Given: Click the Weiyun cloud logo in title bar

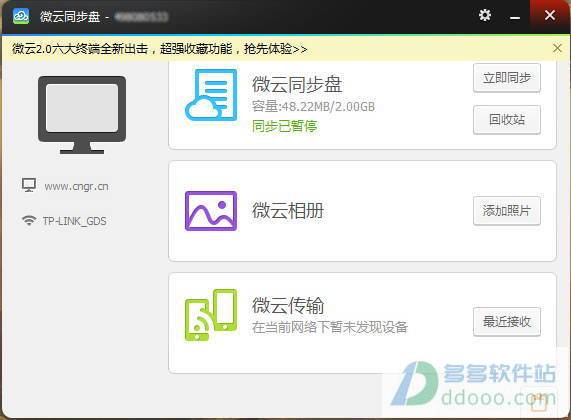Looking at the screenshot, I should (x=21, y=16).
